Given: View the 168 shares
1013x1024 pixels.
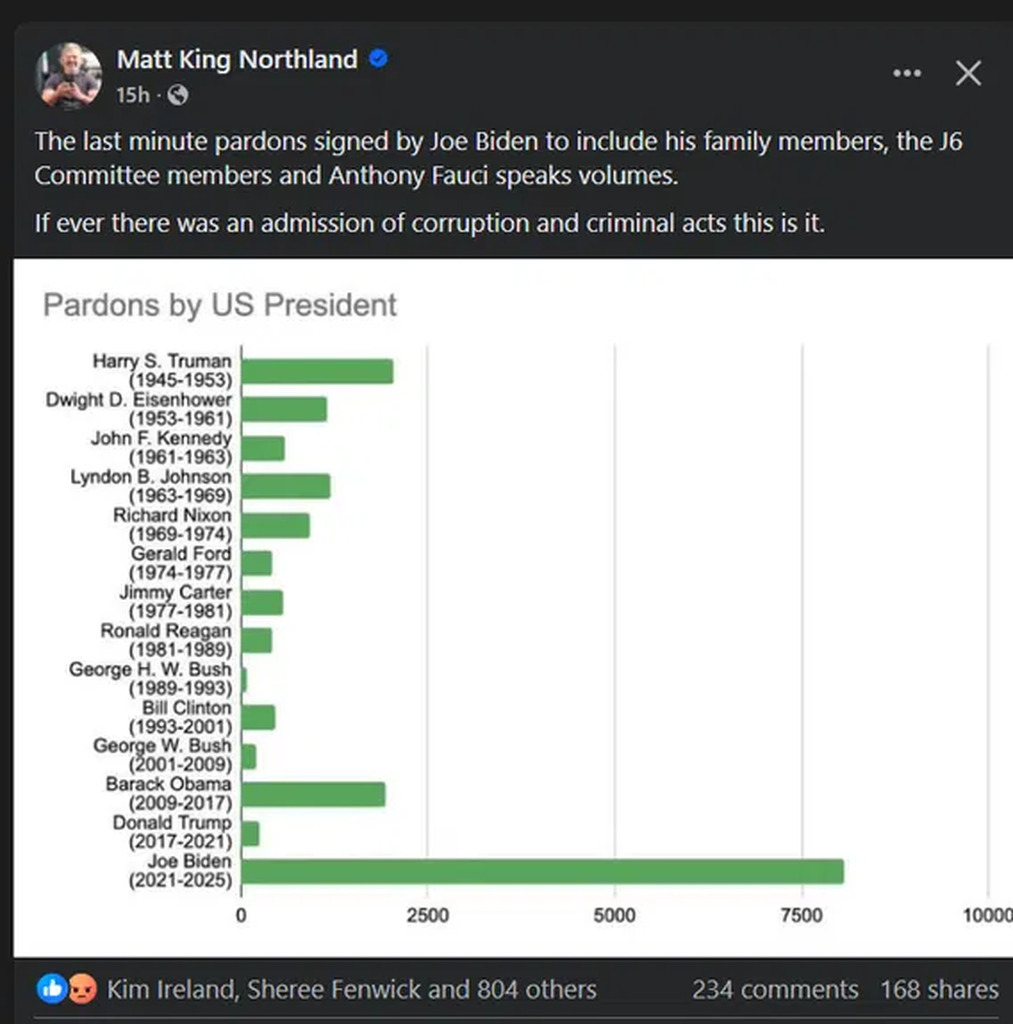Looking at the screenshot, I should [x=939, y=989].
